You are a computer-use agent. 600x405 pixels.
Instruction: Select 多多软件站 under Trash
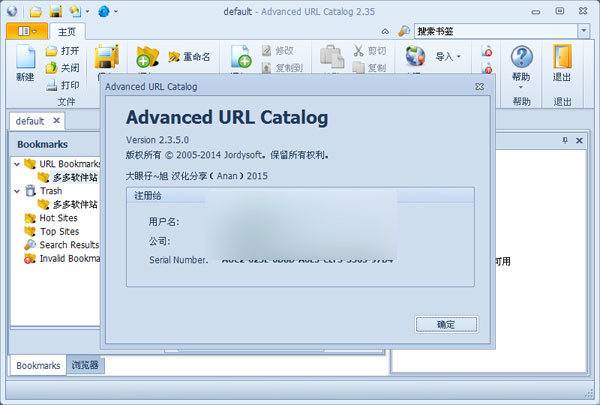pyautogui.click(x=67, y=204)
